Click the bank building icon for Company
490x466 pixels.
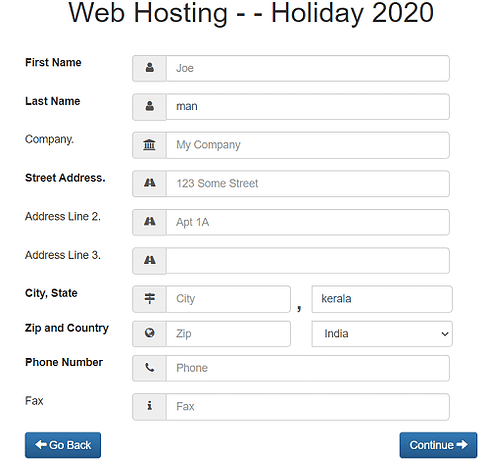(x=149, y=145)
